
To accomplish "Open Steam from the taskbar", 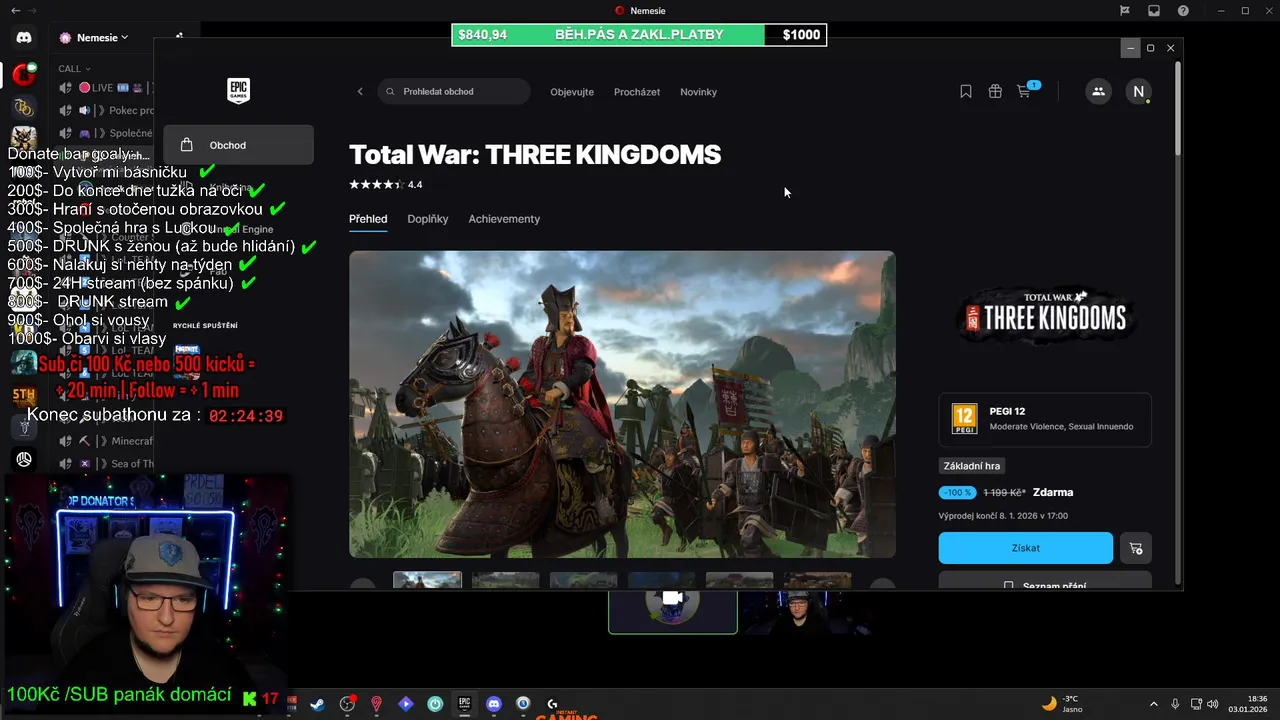I will 317,704.
